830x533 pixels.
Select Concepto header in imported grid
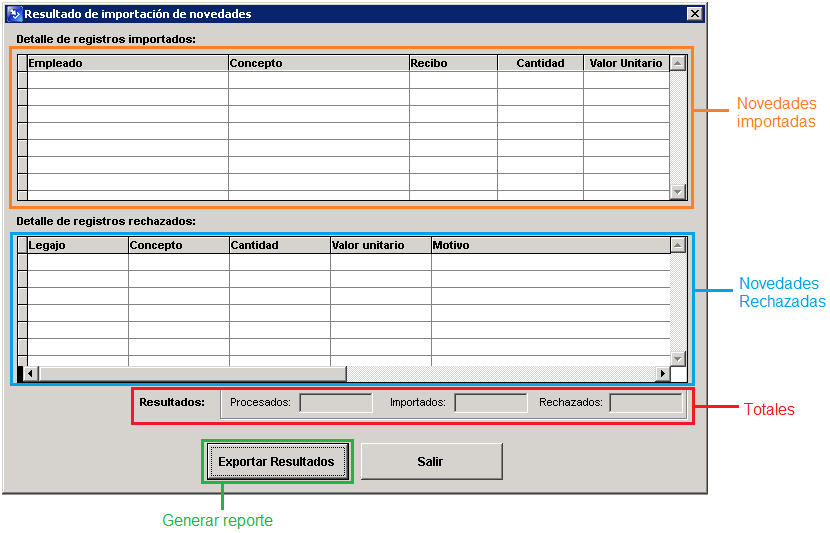coord(319,63)
